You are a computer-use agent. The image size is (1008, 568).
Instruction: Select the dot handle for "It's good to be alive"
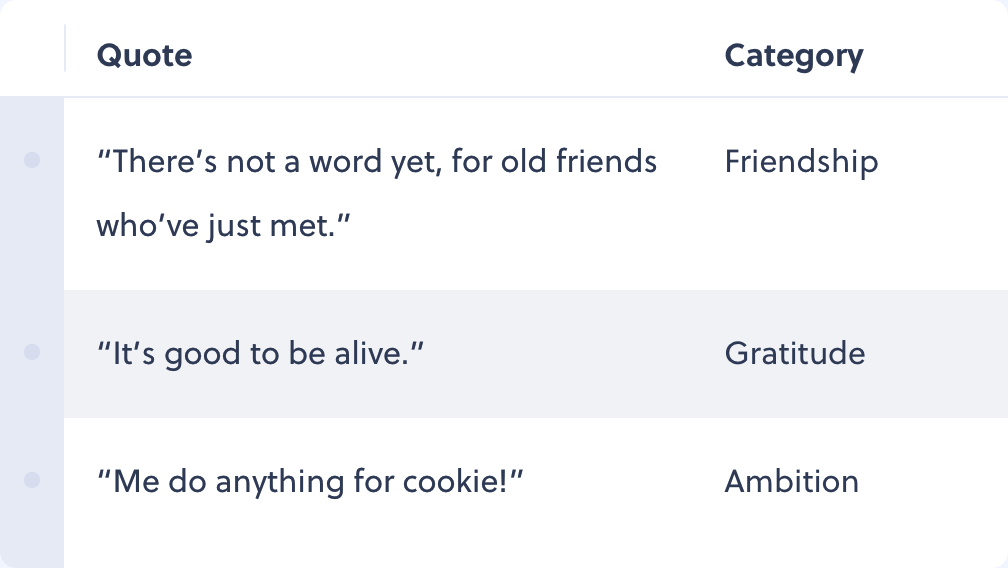pos(32,352)
